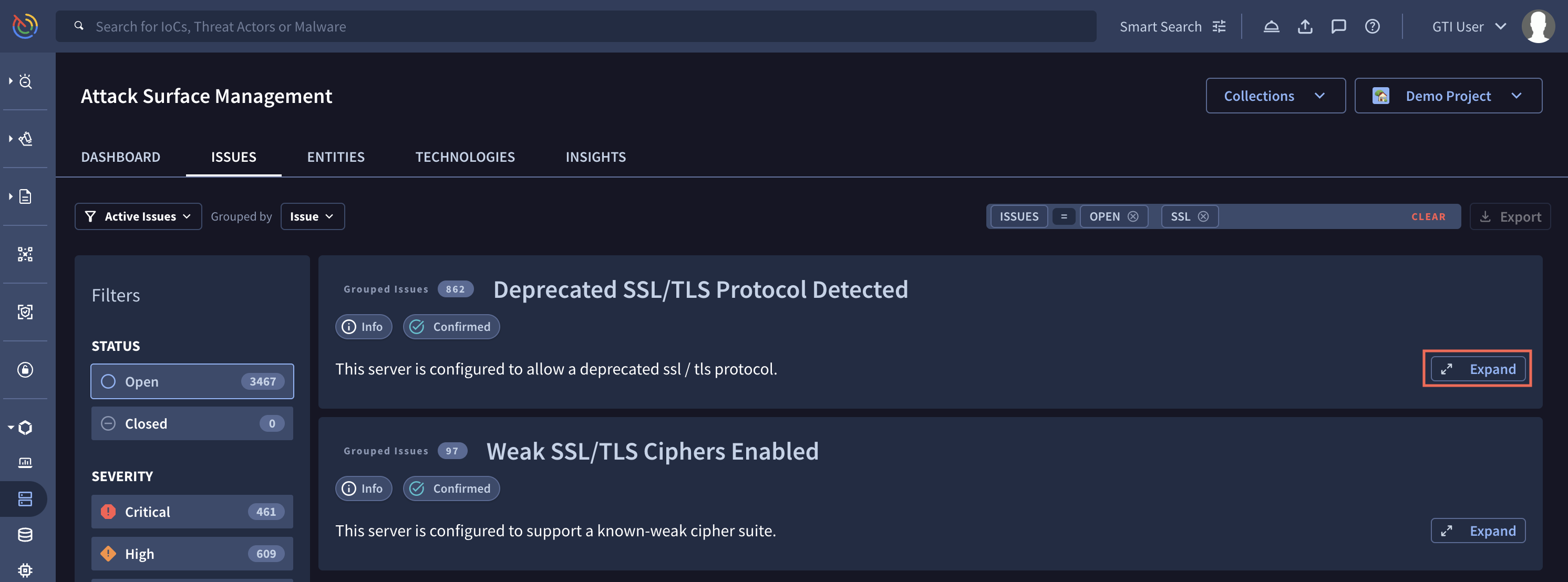Expand the Weak SSL/TLS Ciphers Enabled group
The image size is (1568, 582).
tap(1478, 531)
